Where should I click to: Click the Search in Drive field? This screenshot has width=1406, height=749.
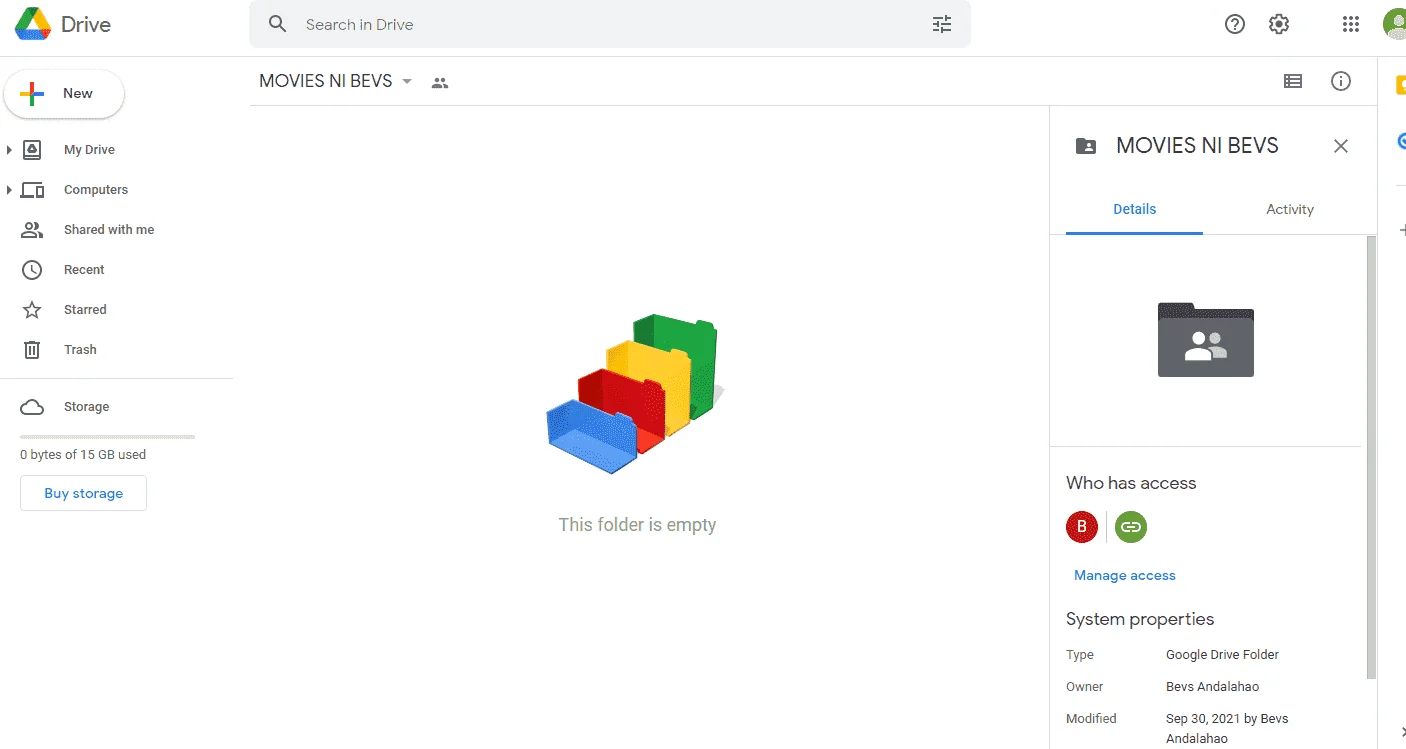[610, 24]
